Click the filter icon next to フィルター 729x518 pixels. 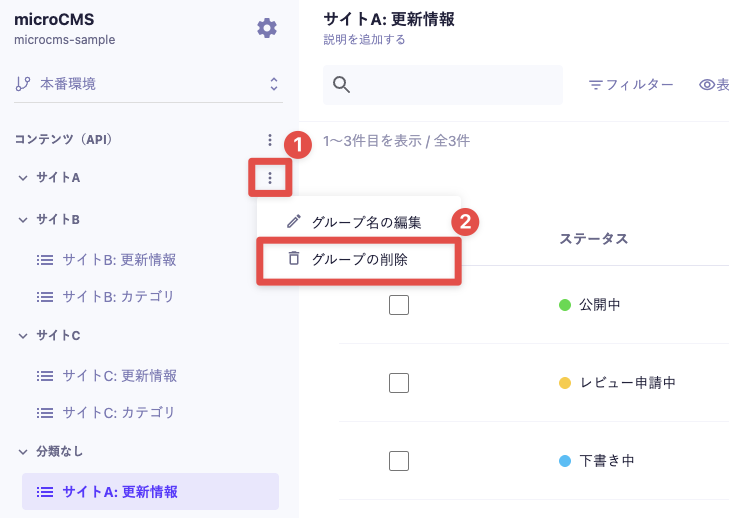[595, 85]
